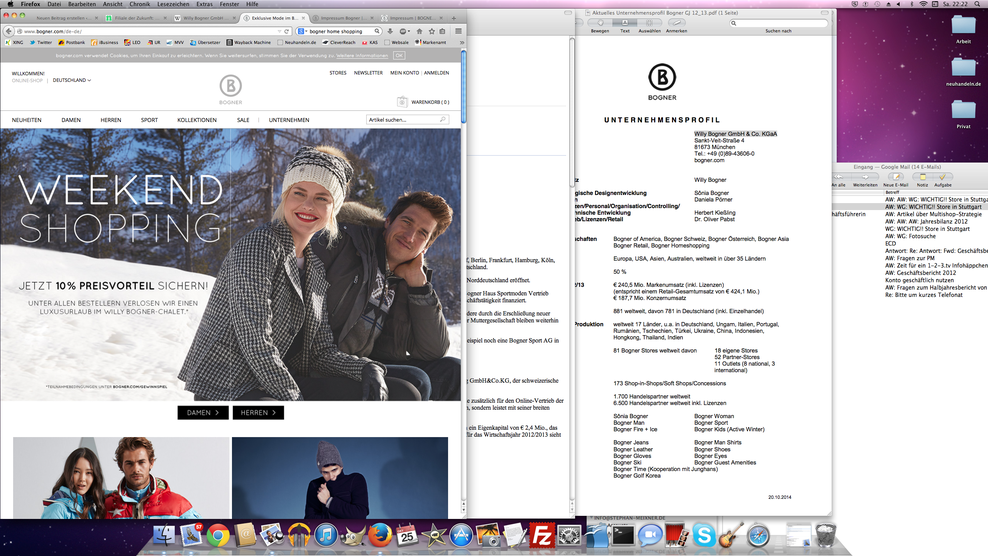Open Skype from the Dock

tap(704, 536)
